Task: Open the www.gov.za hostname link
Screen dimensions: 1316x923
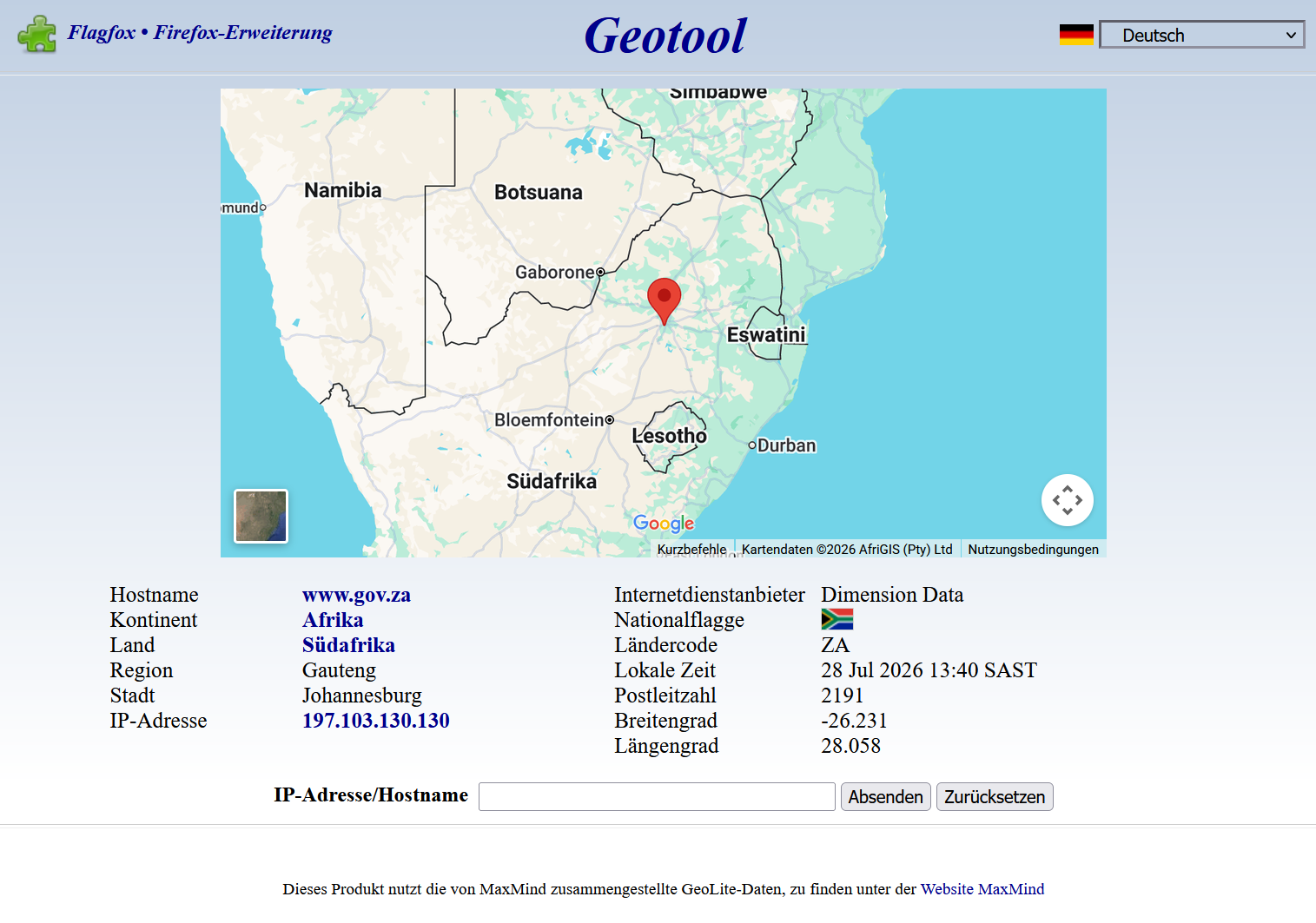Action: point(356,595)
